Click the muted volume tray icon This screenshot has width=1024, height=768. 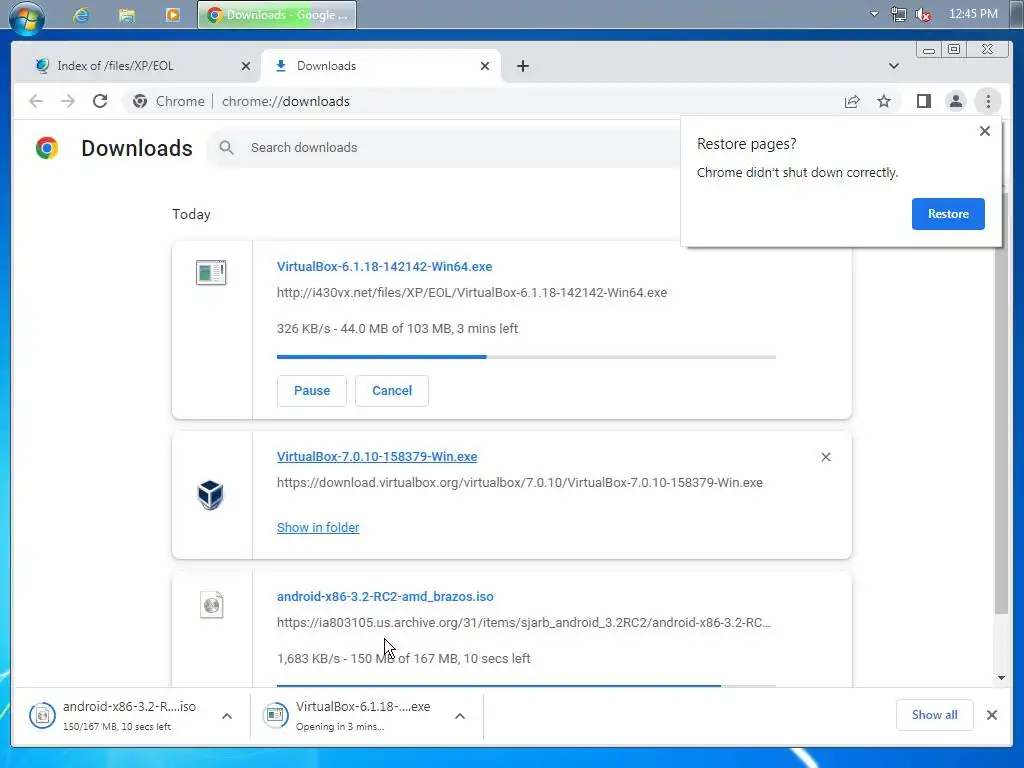click(x=923, y=14)
